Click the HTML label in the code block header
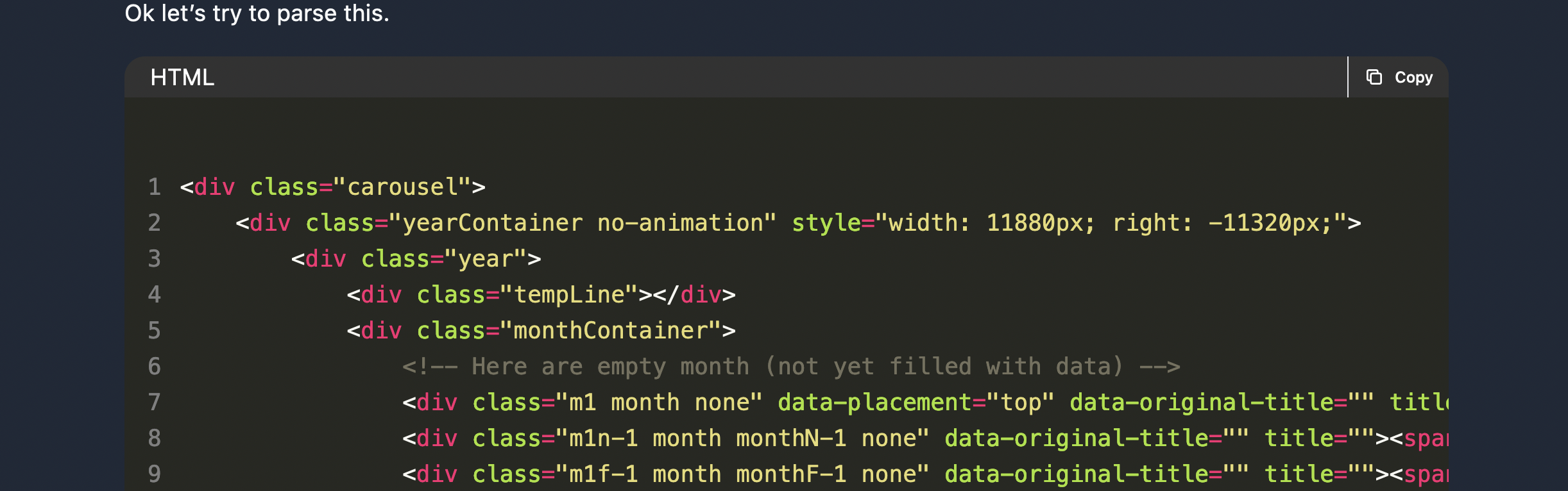Viewport: 1568px width, 491px height. (182, 78)
